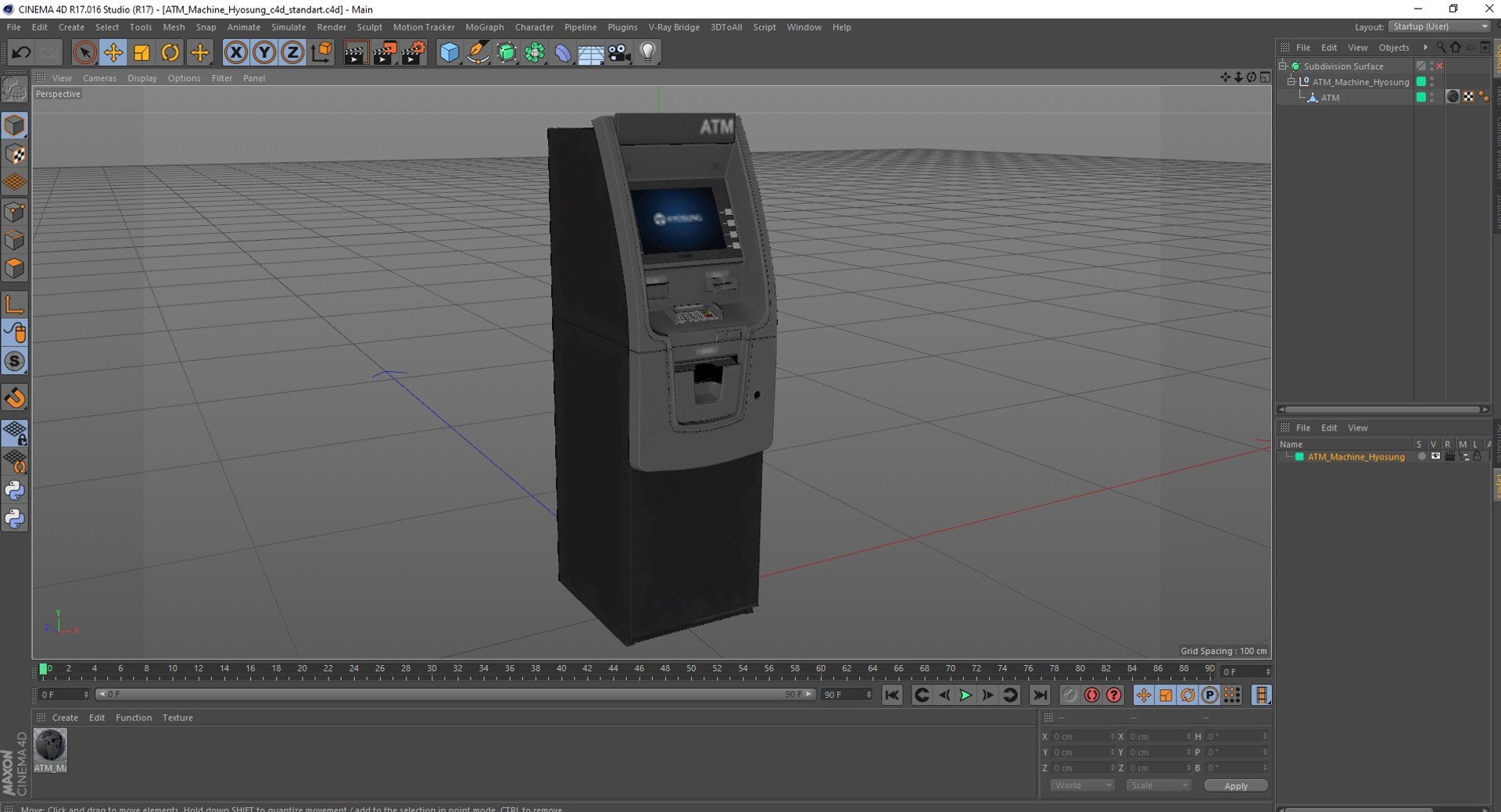Open the Mesh menu
The height and width of the screenshot is (812, 1501).
(x=174, y=27)
